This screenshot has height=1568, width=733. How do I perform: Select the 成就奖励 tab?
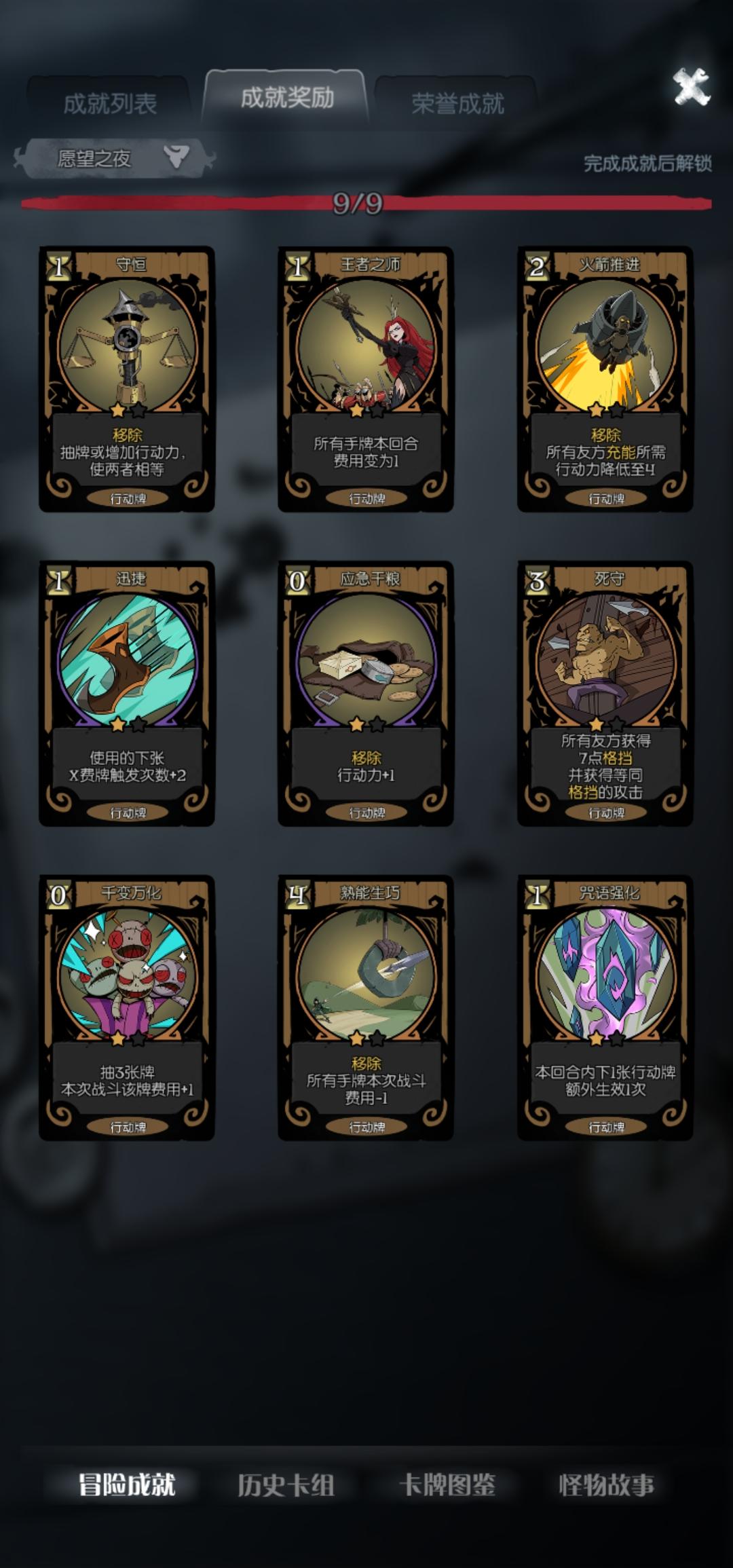[x=287, y=98]
